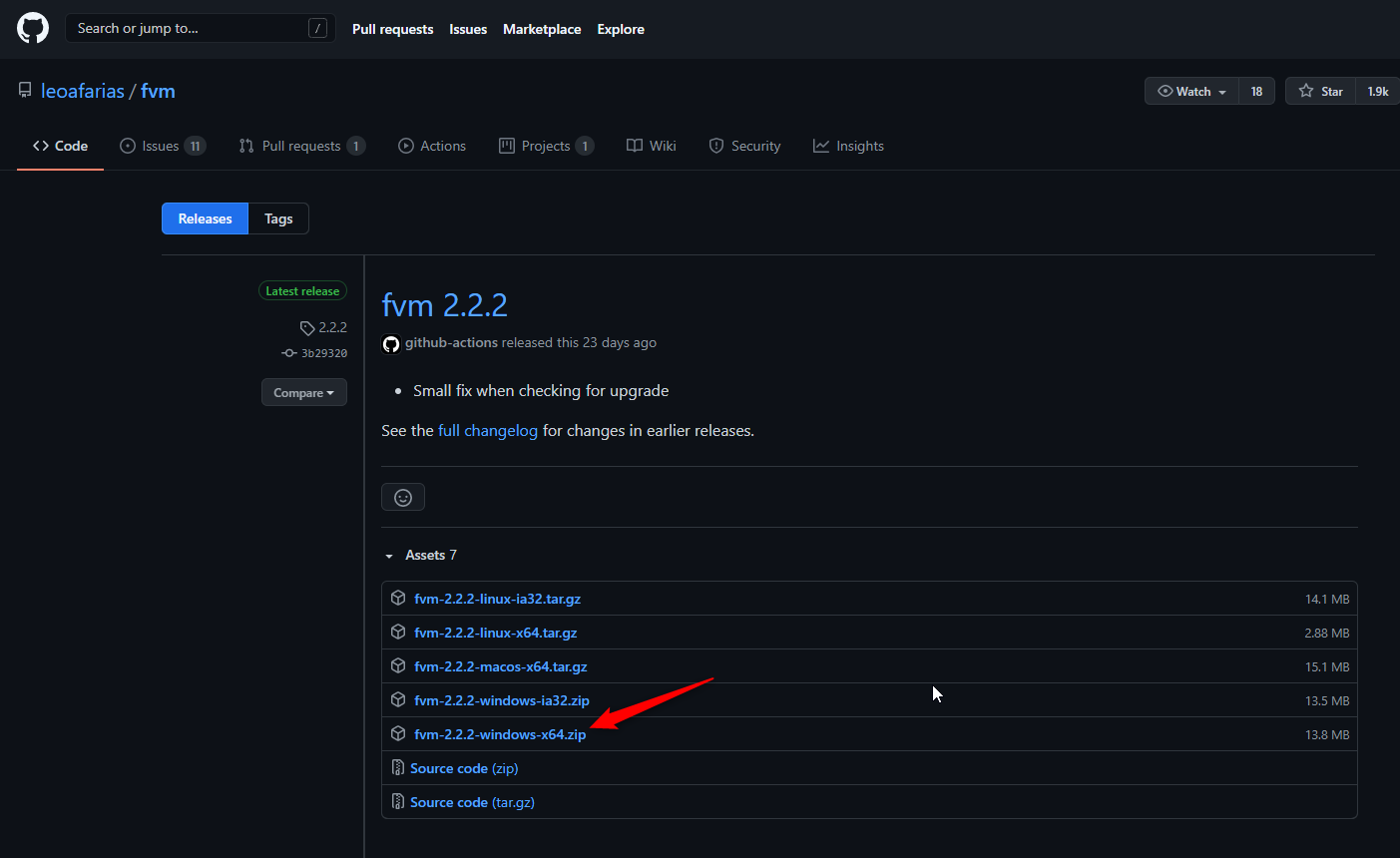The image size is (1400, 858).
Task: Download Source code (tar.gz)
Action: click(472, 802)
